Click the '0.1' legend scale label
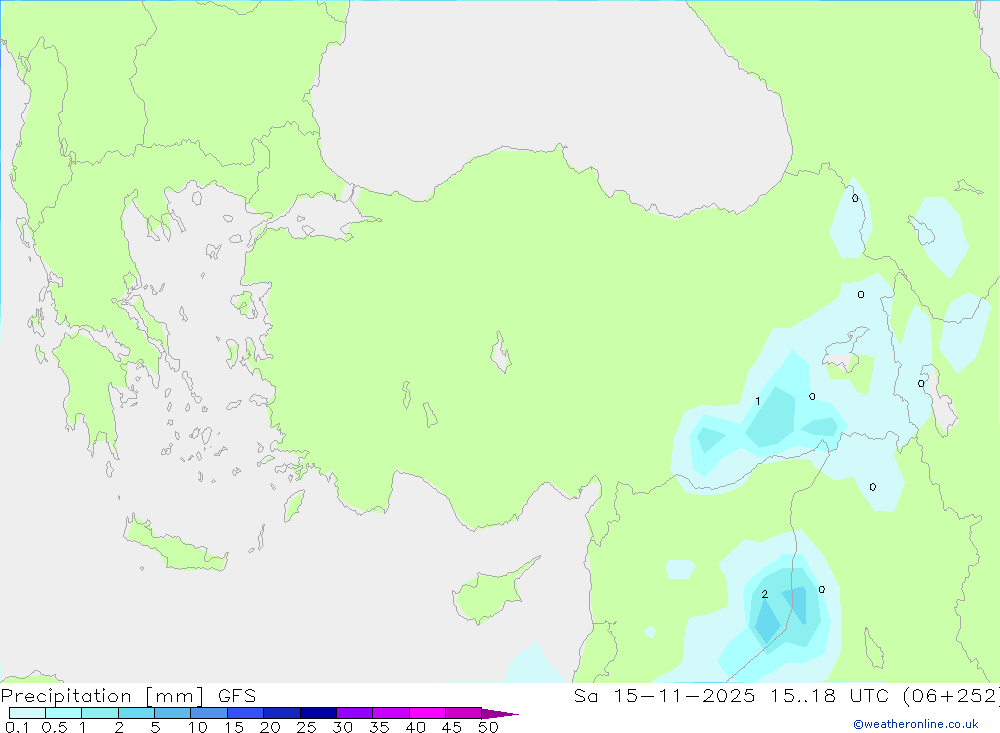 point(17,727)
